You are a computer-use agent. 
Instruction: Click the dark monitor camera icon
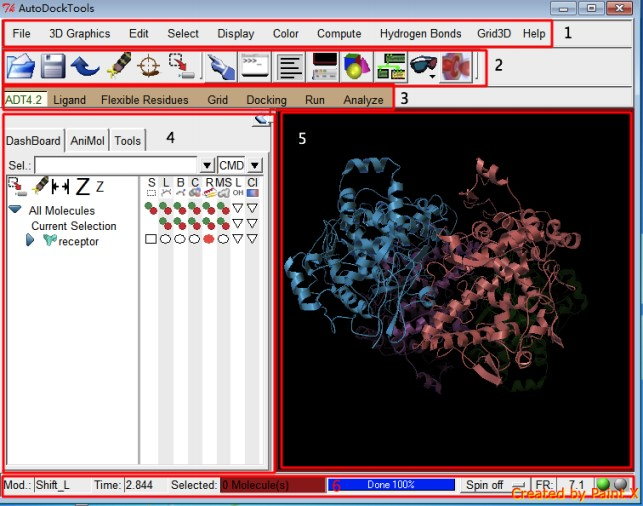point(325,66)
